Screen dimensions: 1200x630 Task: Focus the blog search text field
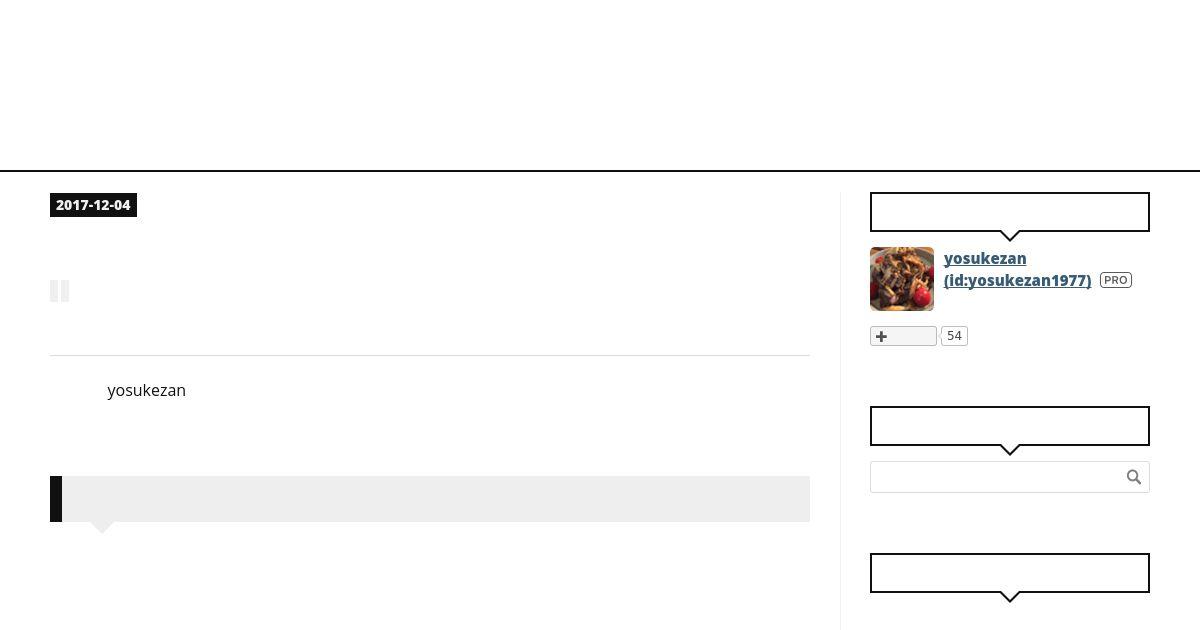[x=997, y=477]
